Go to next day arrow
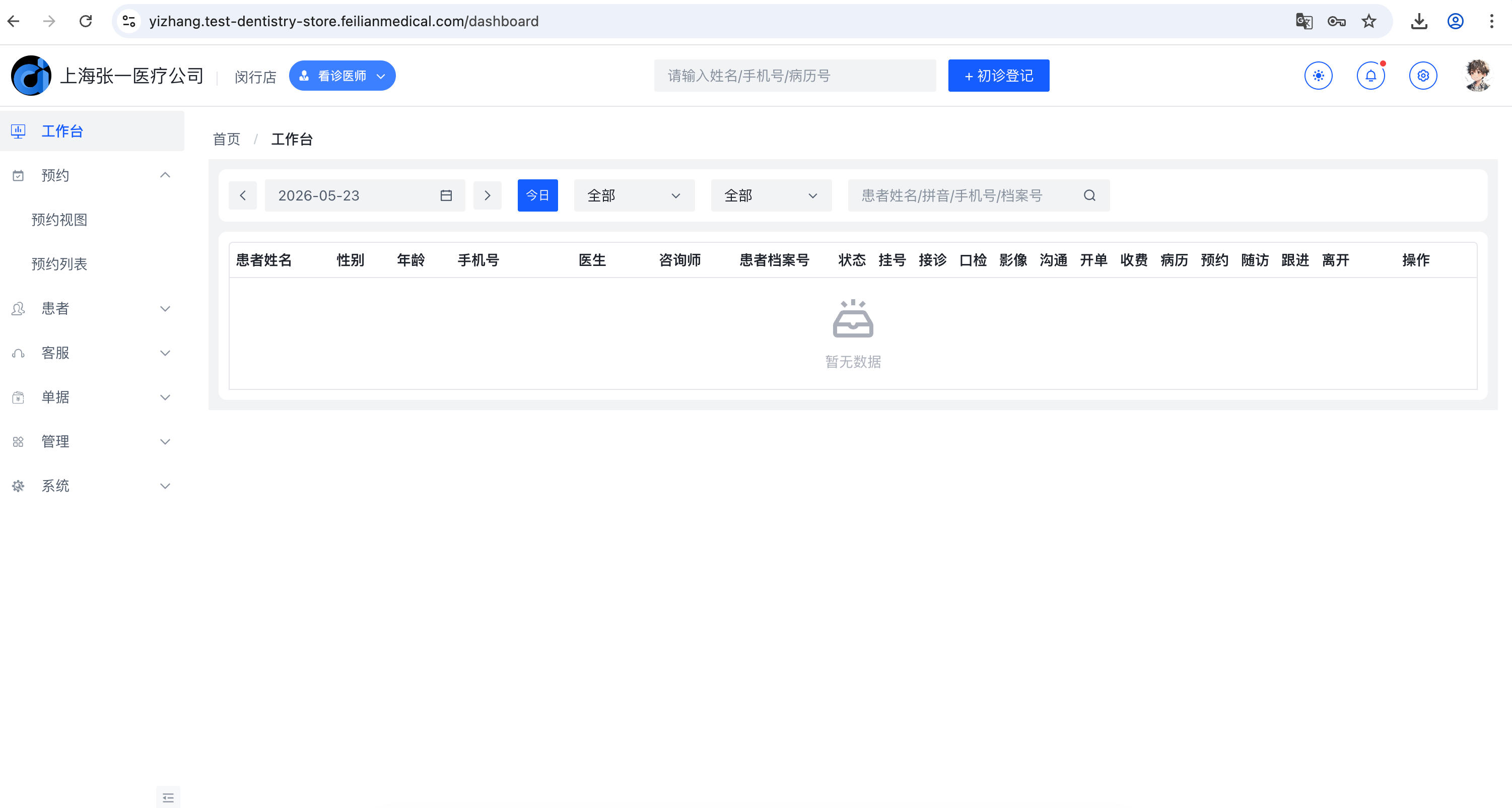 point(487,195)
